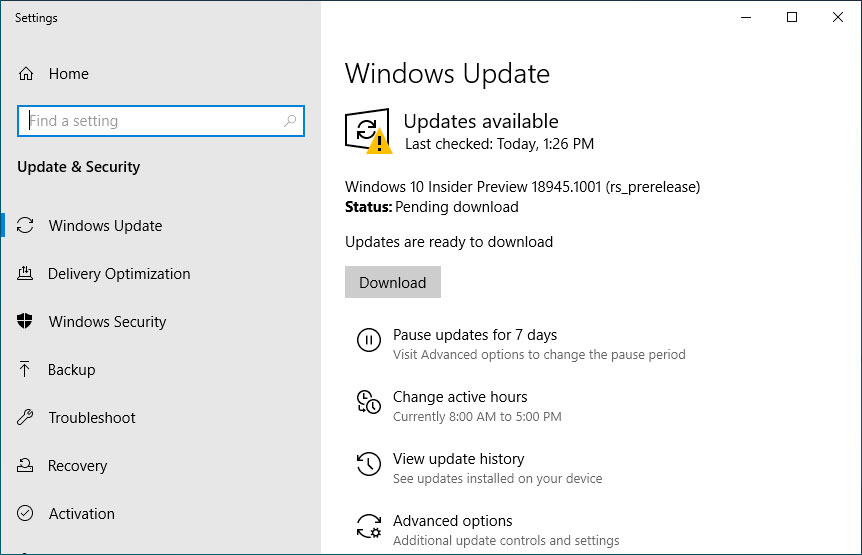Image resolution: width=862 pixels, height=555 pixels.
Task: Click the magnifier icon in search box
Action: (x=290, y=120)
